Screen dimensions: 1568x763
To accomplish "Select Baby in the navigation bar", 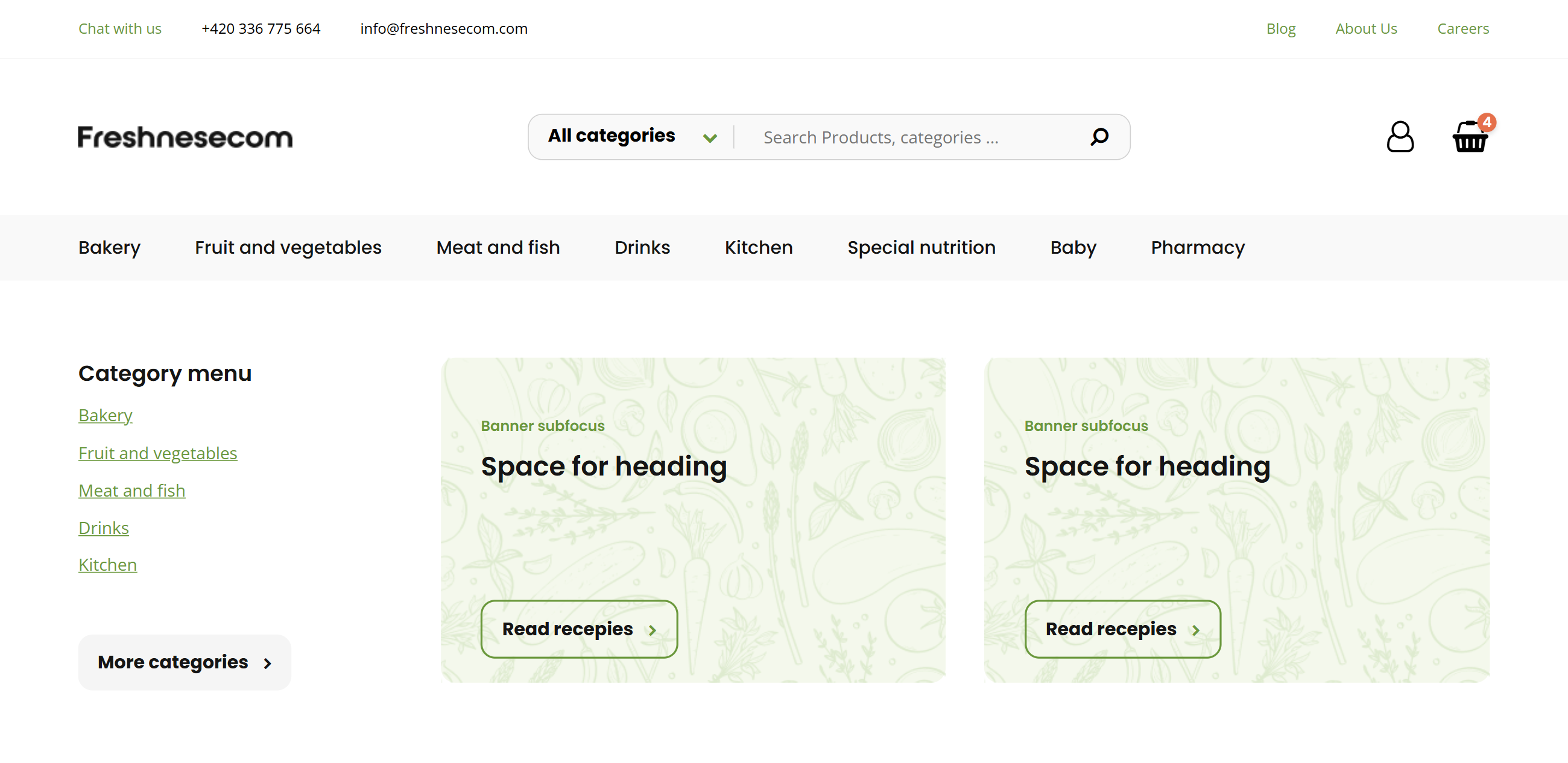I will (x=1072, y=248).
